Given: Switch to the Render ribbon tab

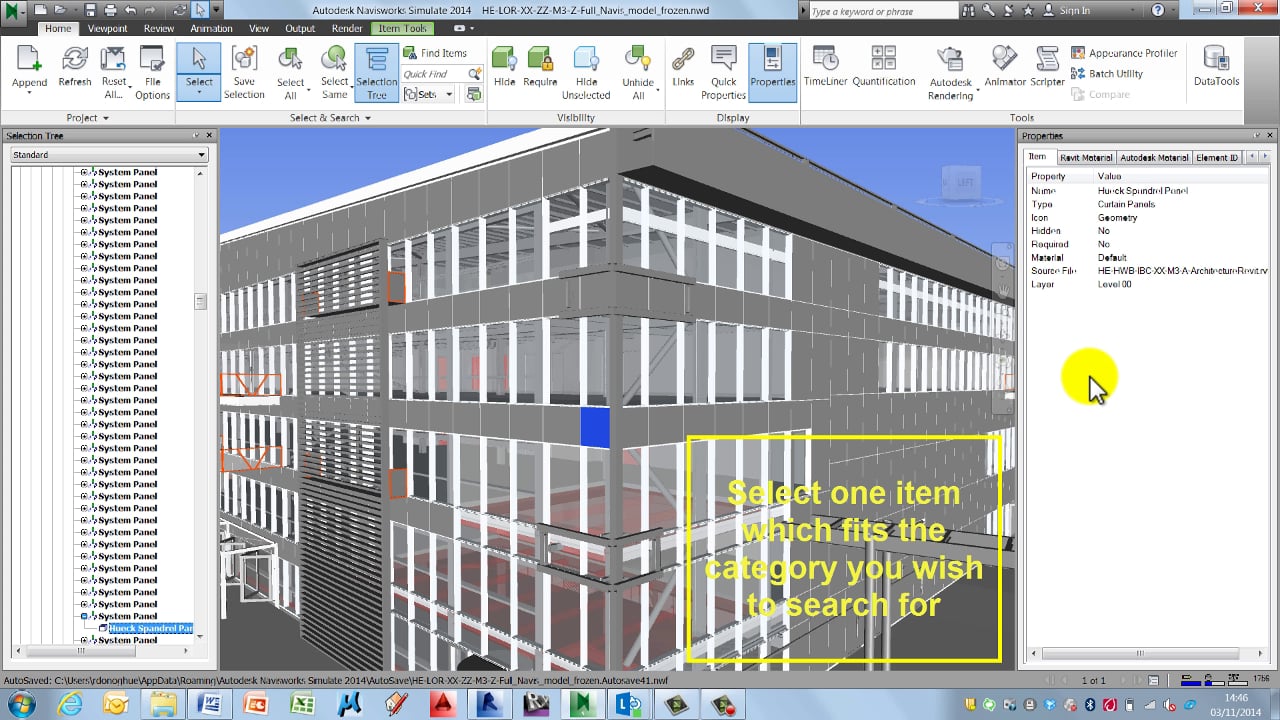Looking at the screenshot, I should point(347,28).
